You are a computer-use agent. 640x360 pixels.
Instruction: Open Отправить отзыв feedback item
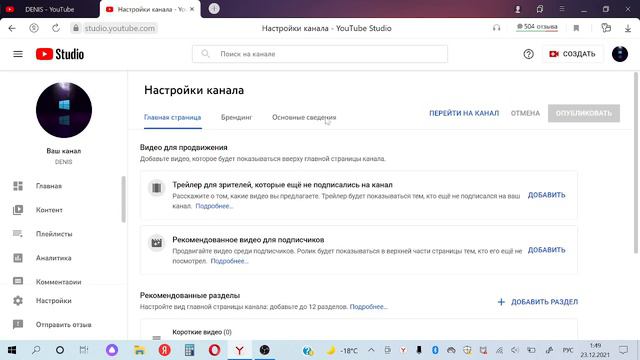click(x=63, y=324)
